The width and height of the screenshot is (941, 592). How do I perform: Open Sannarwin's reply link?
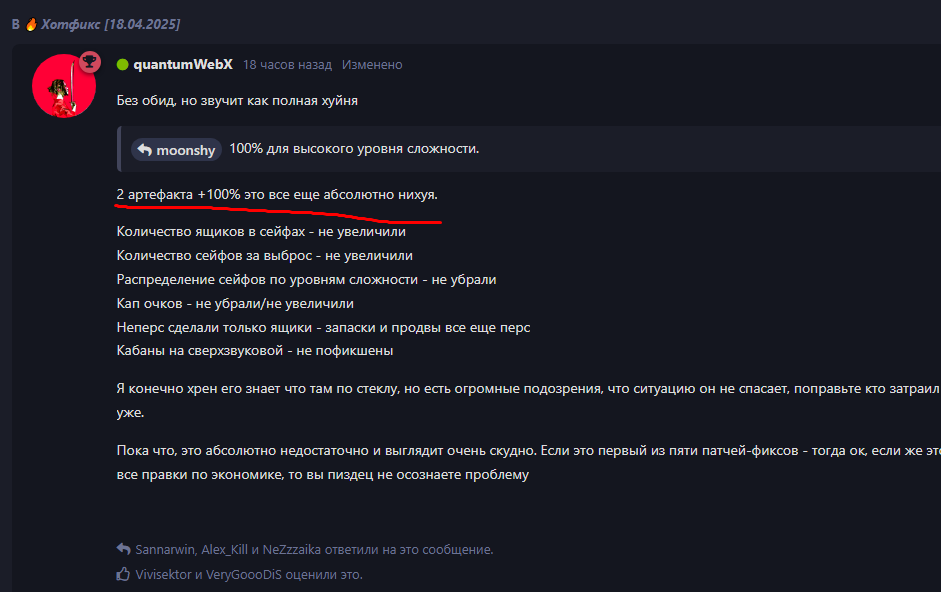coord(165,549)
